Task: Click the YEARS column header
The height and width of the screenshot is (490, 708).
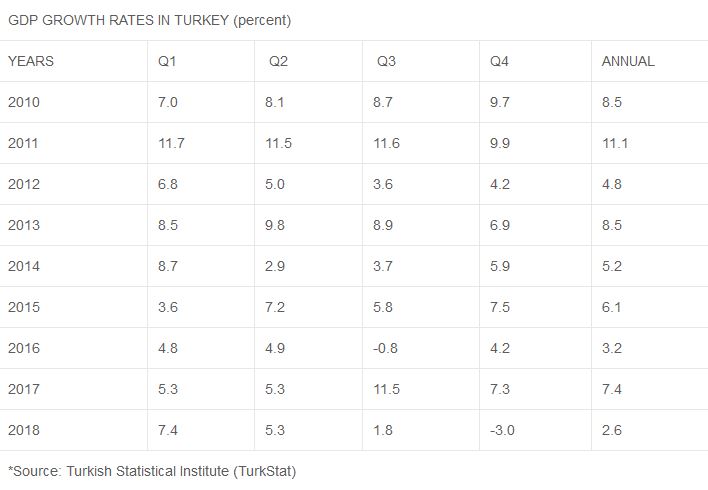Action: point(31,61)
